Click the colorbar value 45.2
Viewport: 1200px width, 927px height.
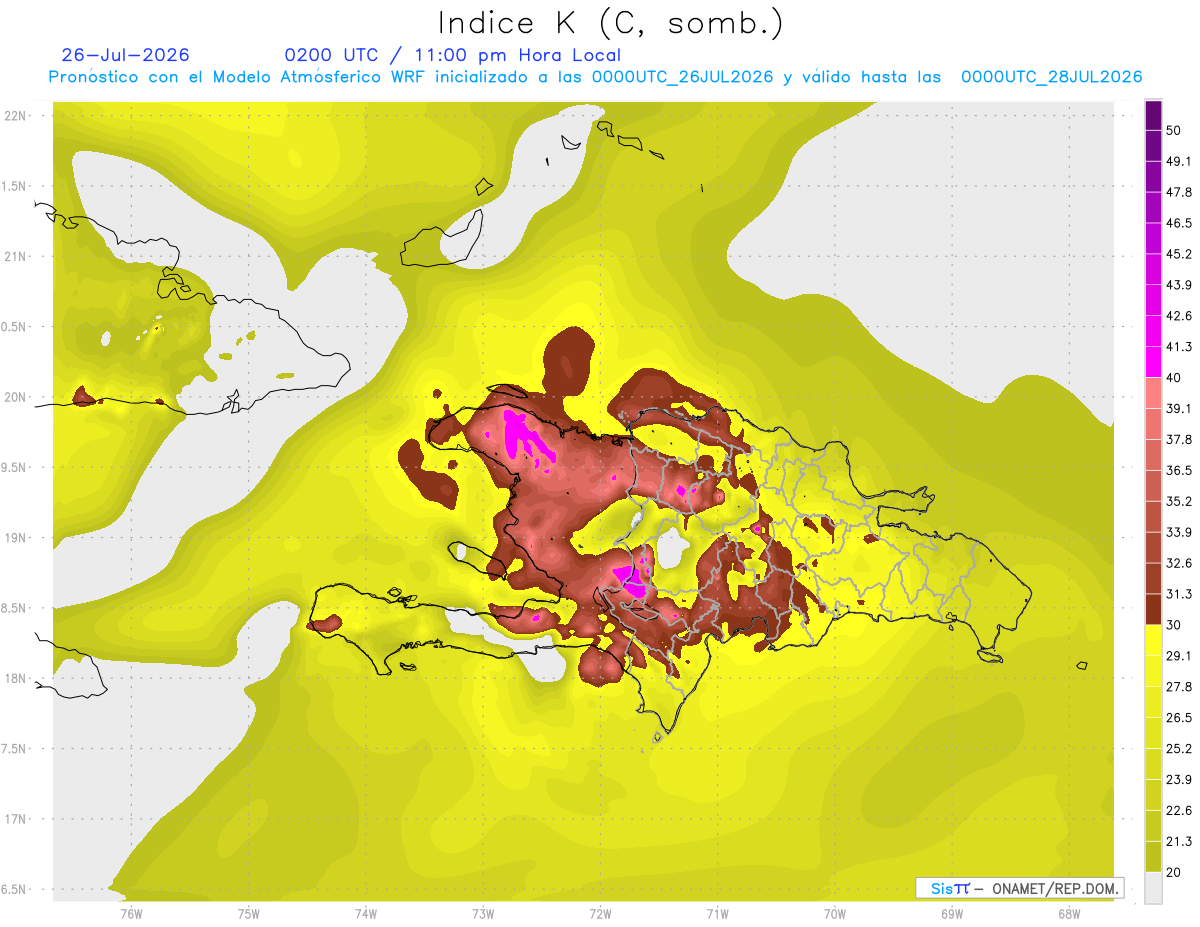(x=1179, y=254)
